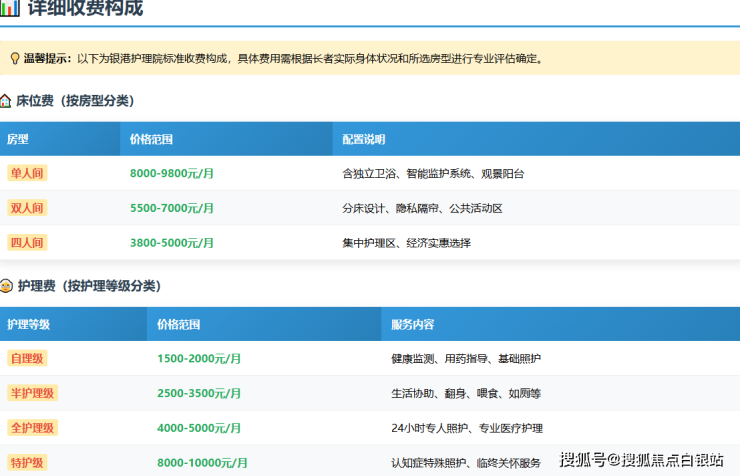Click the lightbulb icon before 温馨提示
This screenshot has width=740, height=476.
coord(14,59)
